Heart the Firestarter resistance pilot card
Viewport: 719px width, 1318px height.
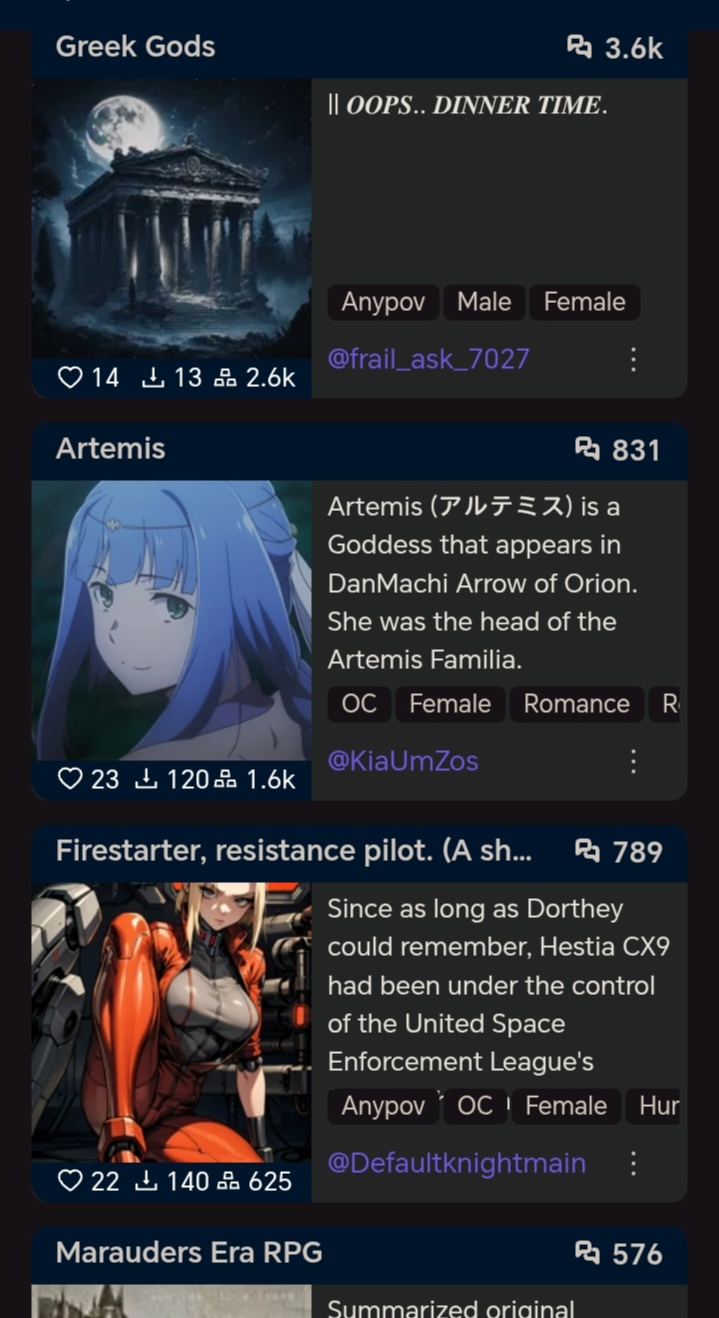tap(69, 1181)
